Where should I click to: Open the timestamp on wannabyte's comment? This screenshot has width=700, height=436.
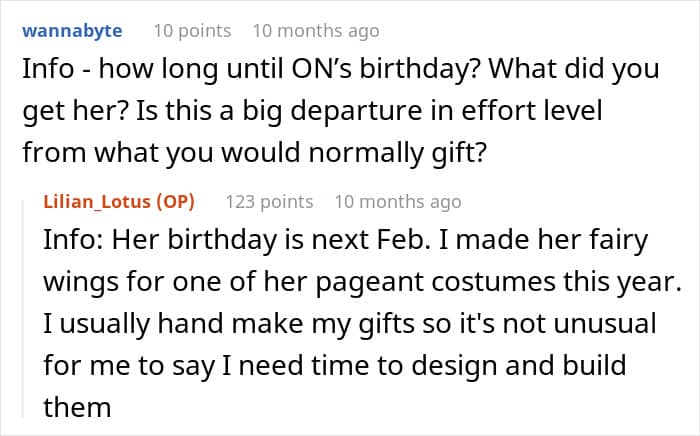tap(316, 31)
